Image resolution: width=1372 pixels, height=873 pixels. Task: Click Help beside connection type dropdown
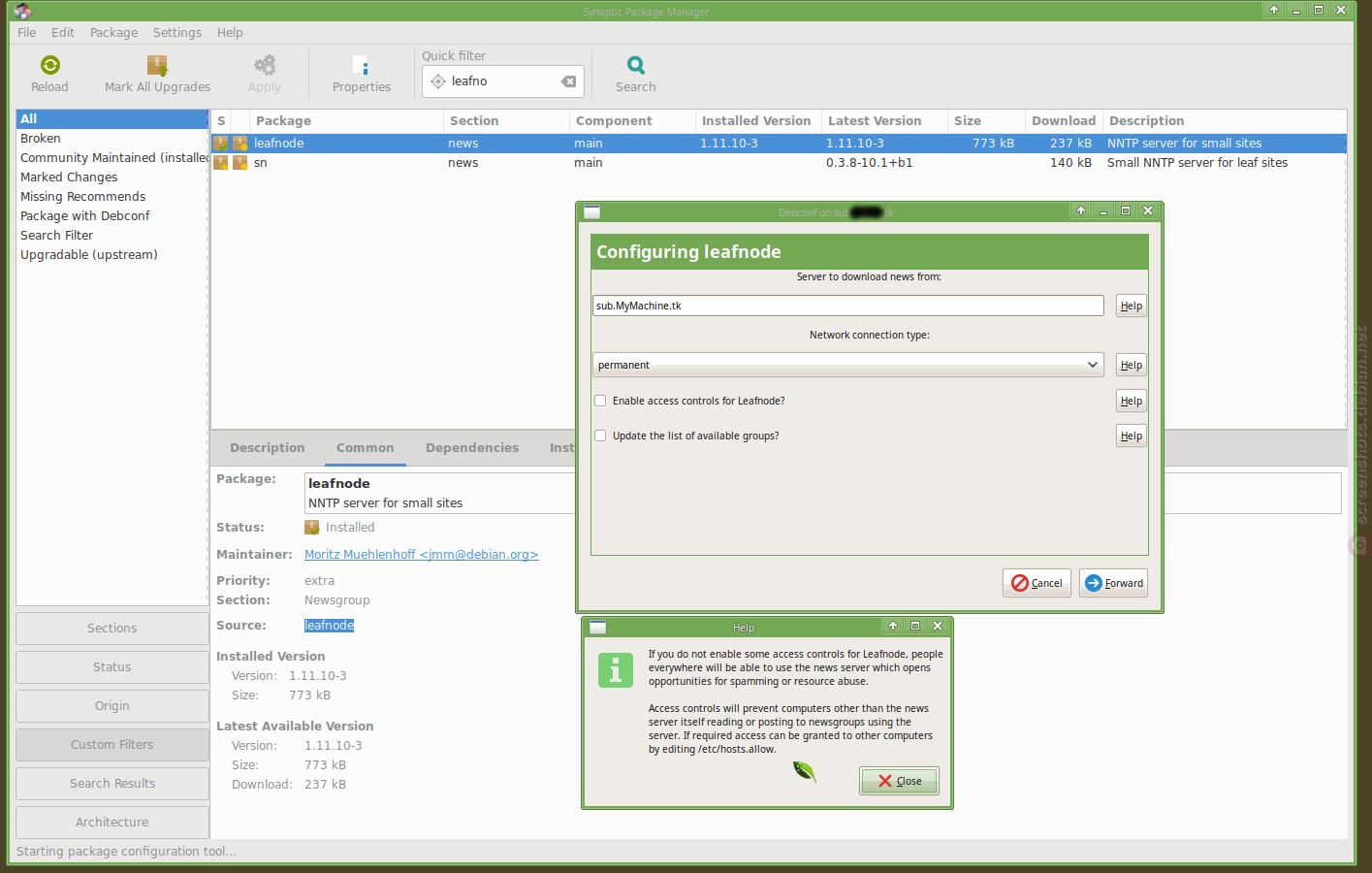[1132, 365]
